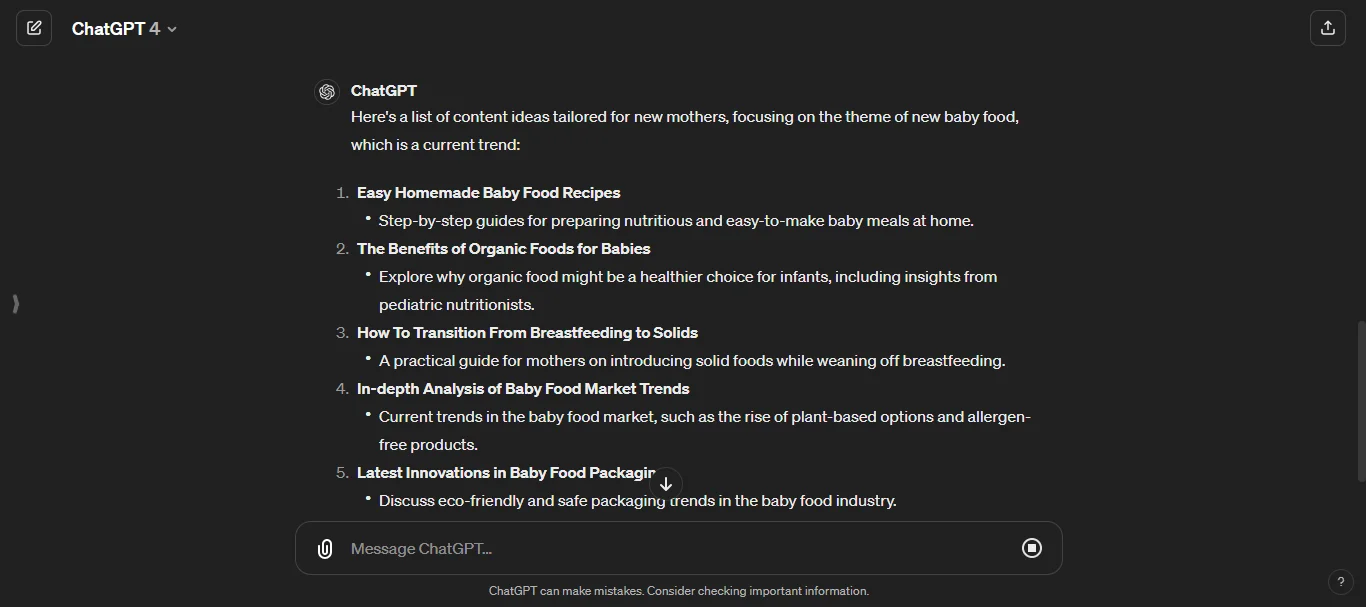The width and height of the screenshot is (1366, 607).
Task: Jump to the latest message with the down arrow
Action: (x=666, y=484)
